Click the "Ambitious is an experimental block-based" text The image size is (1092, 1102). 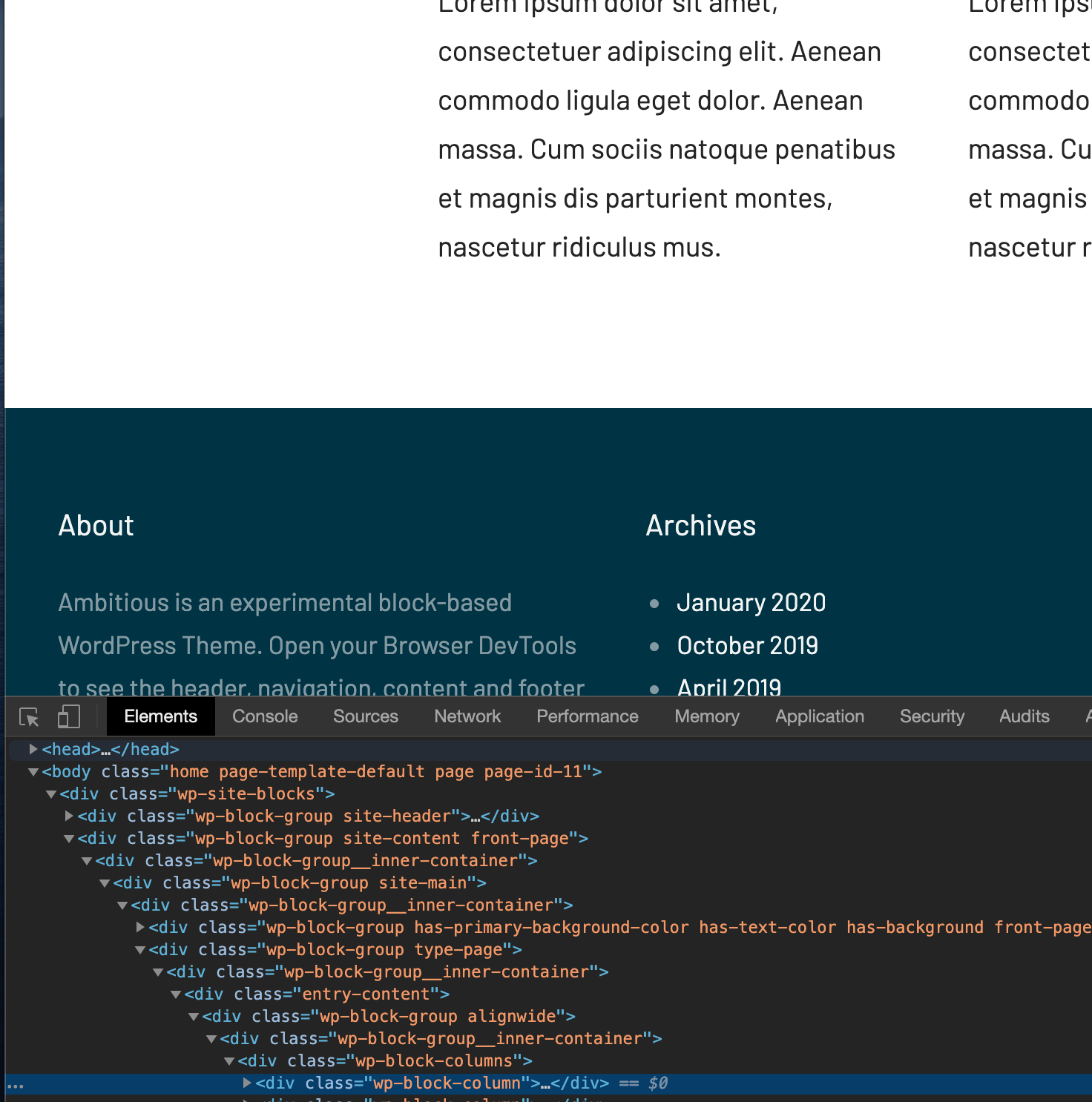(x=285, y=603)
